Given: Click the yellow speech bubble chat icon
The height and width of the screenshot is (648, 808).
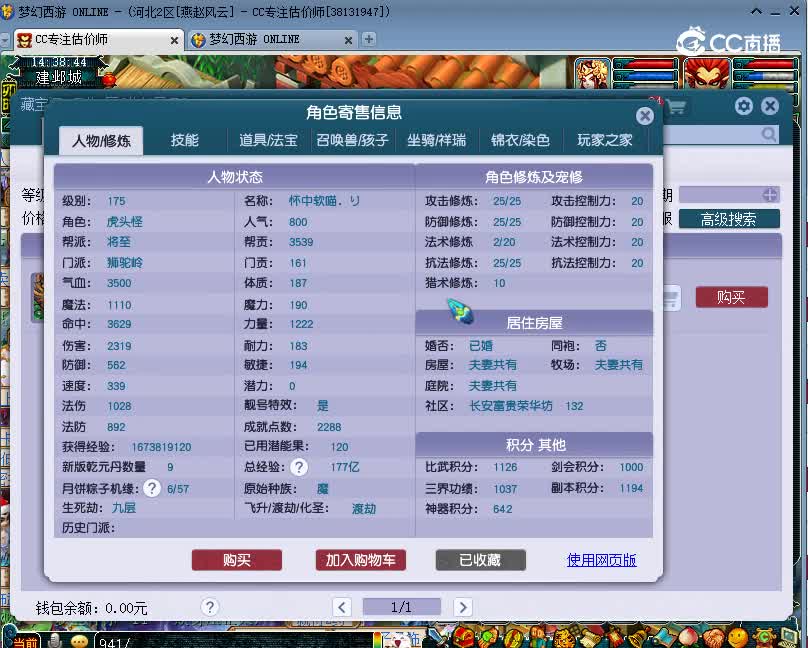Looking at the screenshot, I should (x=79, y=641).
